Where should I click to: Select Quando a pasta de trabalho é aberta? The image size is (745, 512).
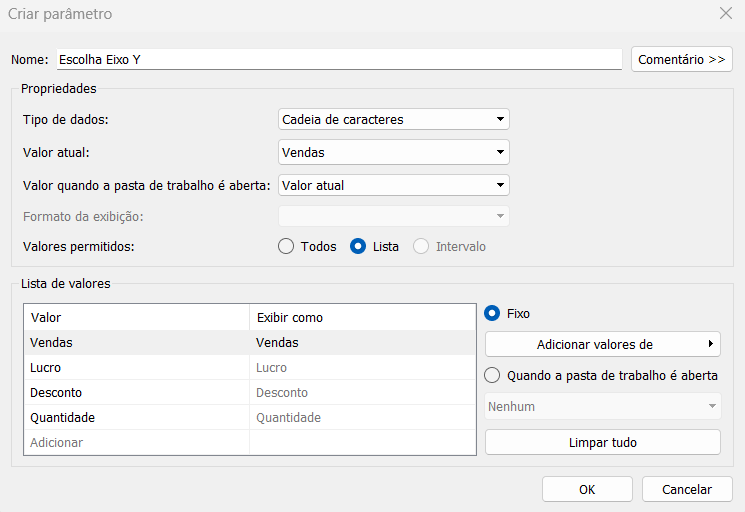[492, 375]
